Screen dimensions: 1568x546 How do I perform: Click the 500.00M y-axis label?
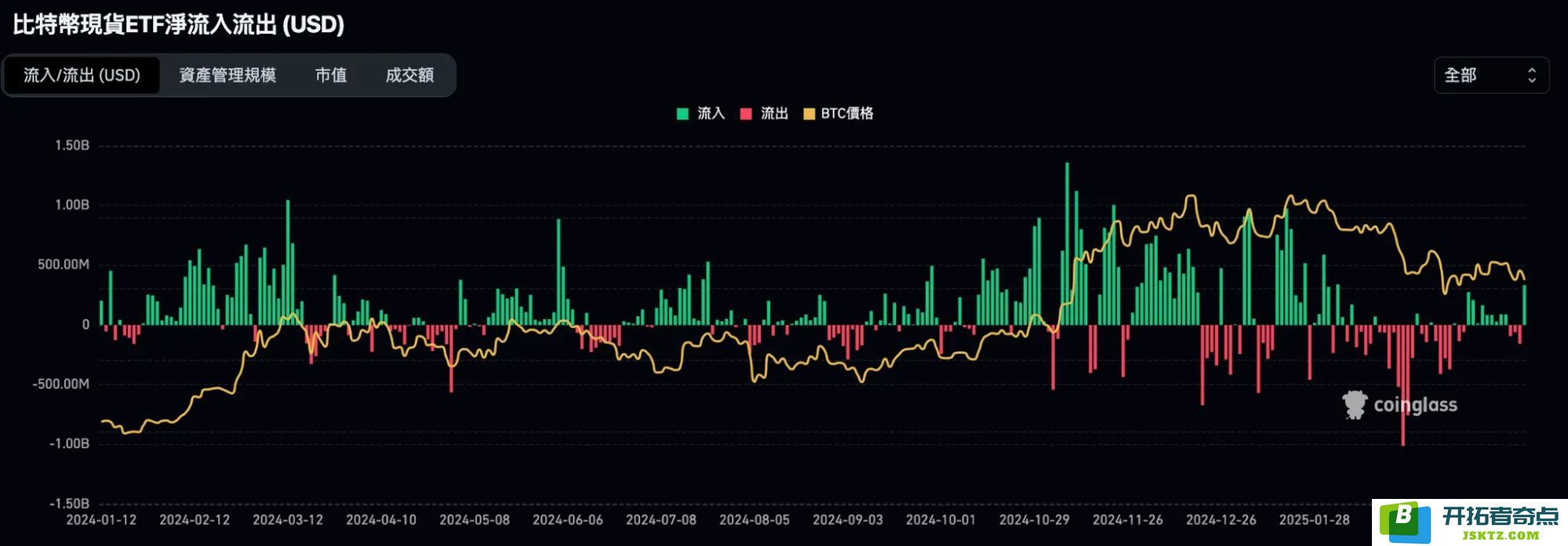(x=64, y=264)
